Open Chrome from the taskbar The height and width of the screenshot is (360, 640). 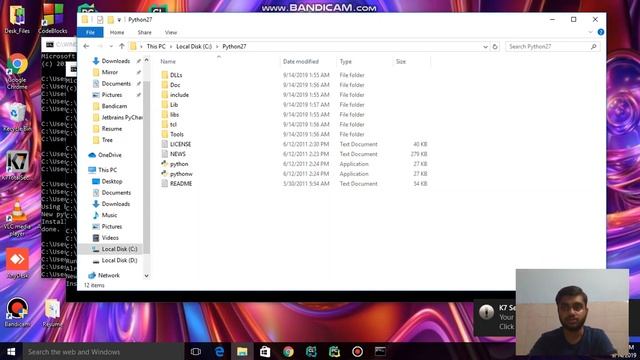coord(288,351)
